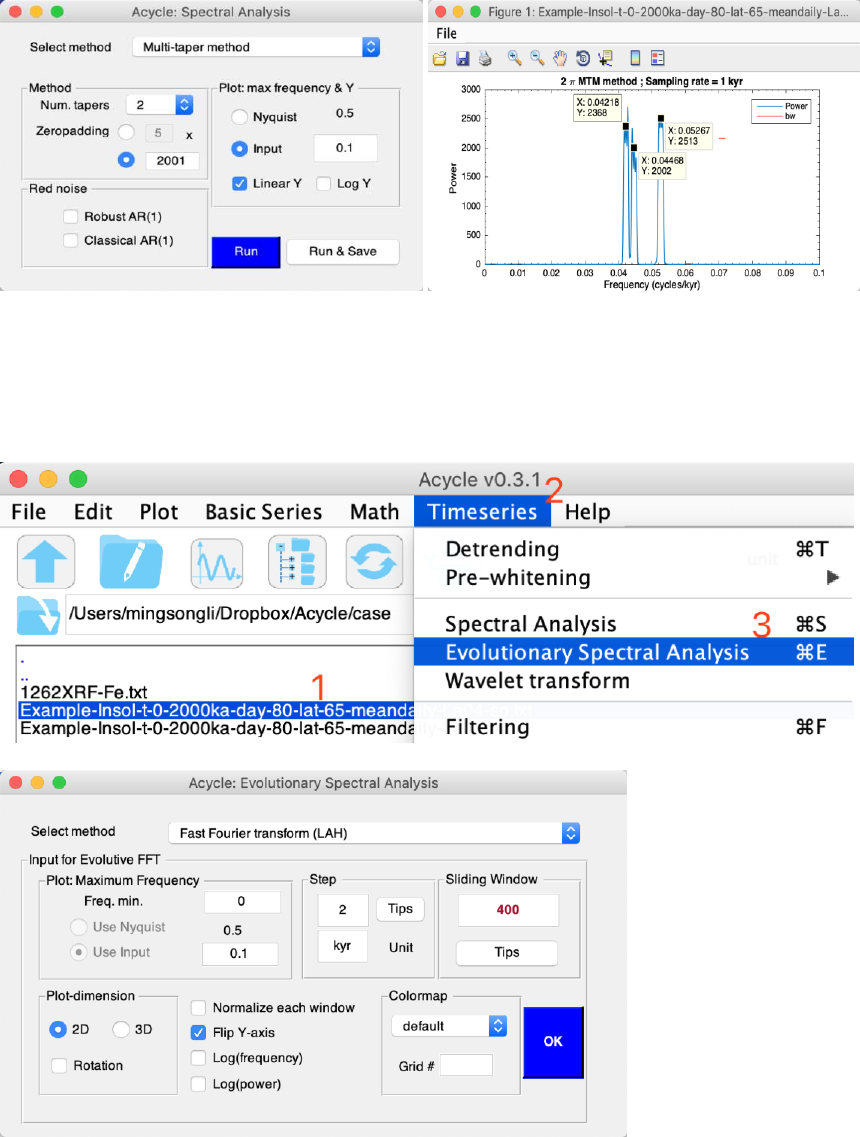This screenshot has height=1137, width=860.
Task: Enable the Rotation checkbox
Action: click(x=59, y=1065)
